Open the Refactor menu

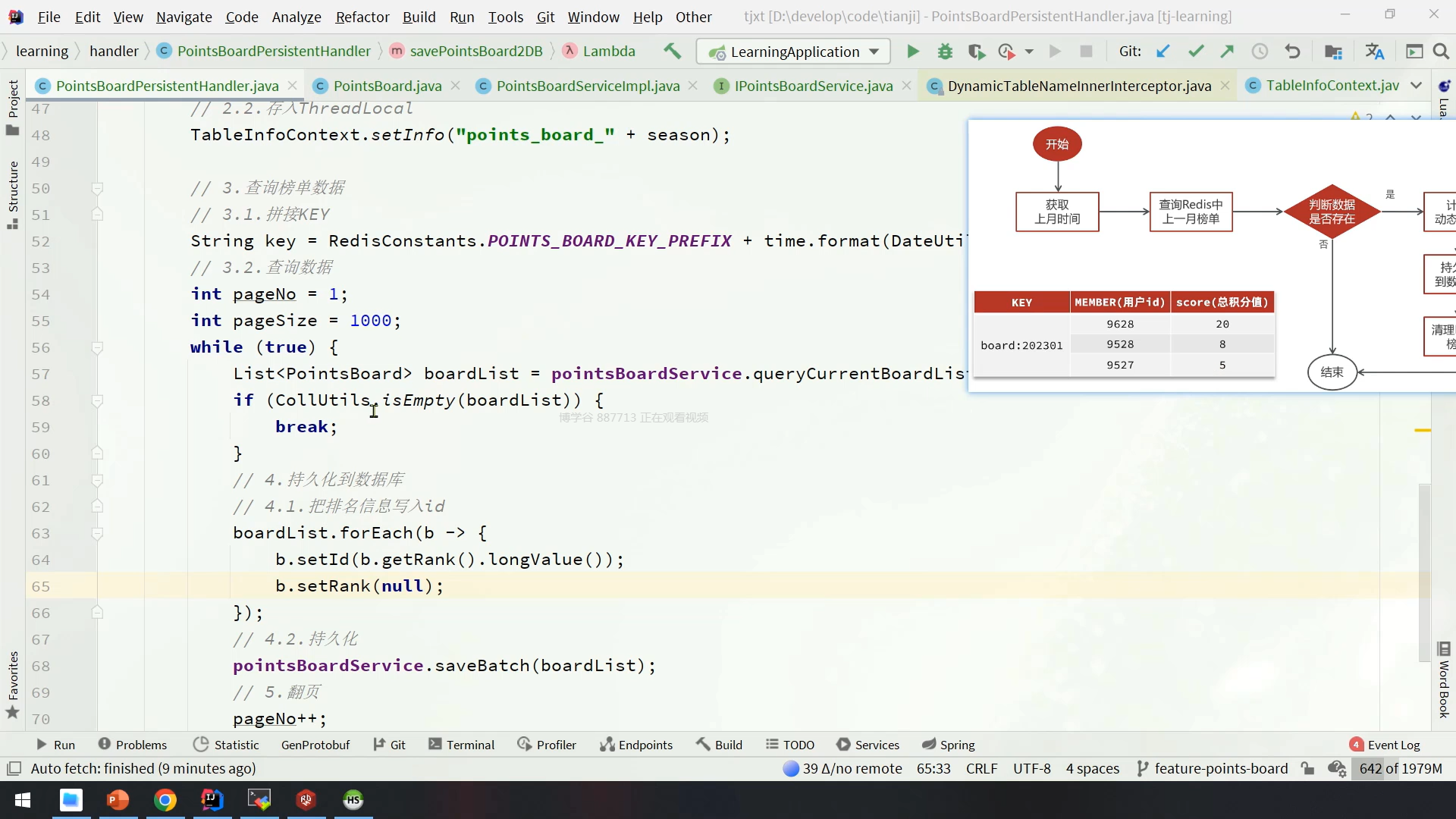coord(362,17)
